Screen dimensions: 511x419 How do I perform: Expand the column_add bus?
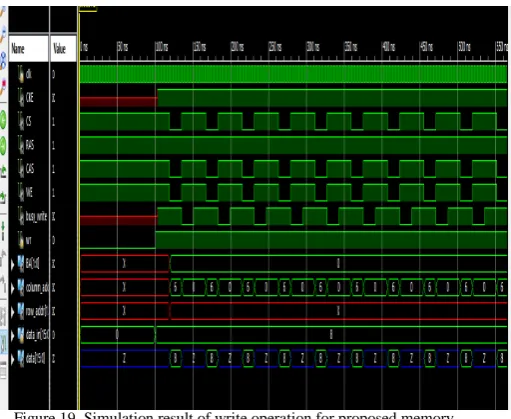[x=13, y=288]
